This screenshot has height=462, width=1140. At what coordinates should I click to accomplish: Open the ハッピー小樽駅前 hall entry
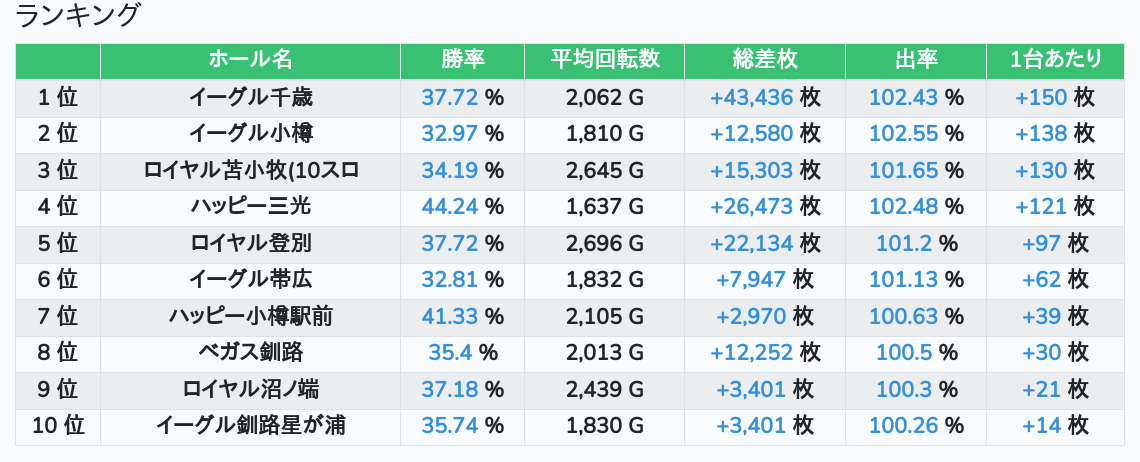click(250, 316)
